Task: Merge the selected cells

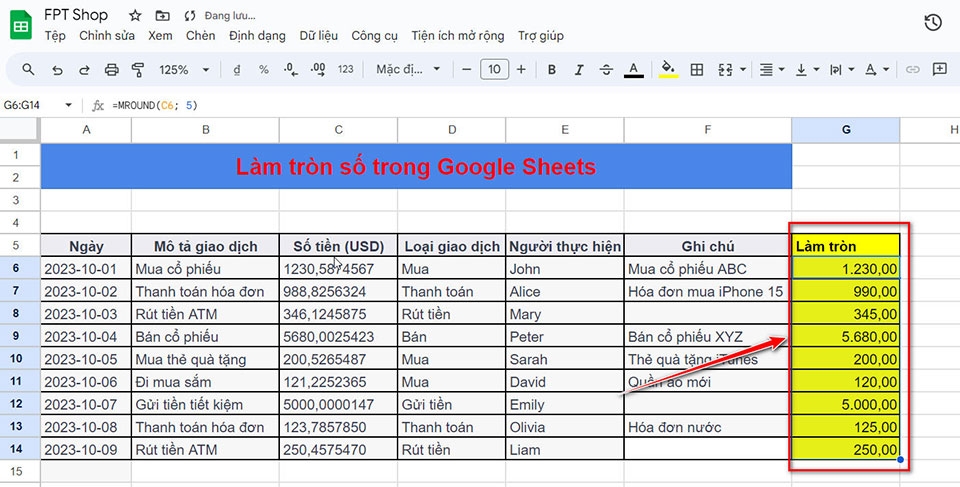Action: pos(726,70)
